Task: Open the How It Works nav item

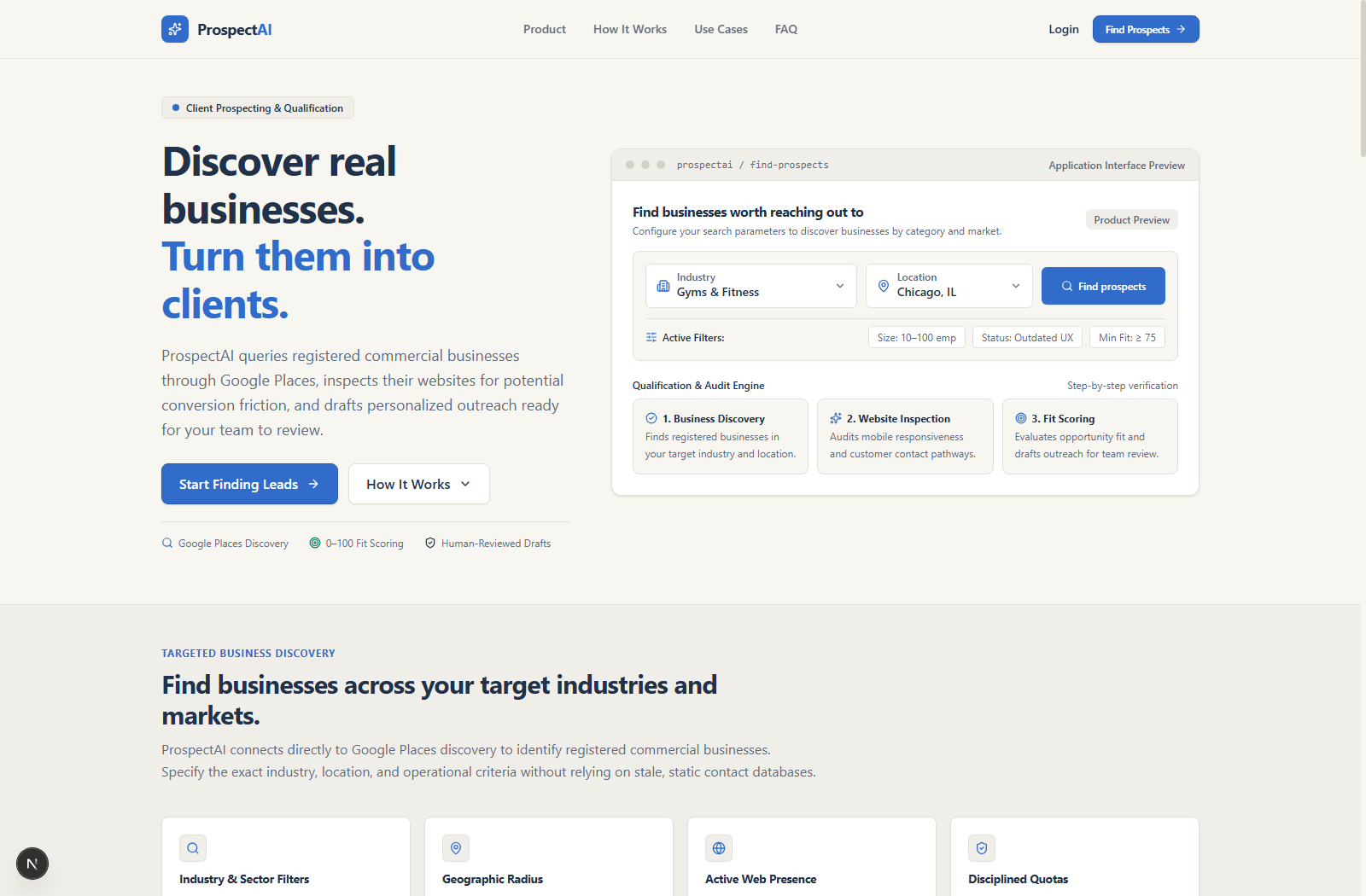Action: [630, 29]
